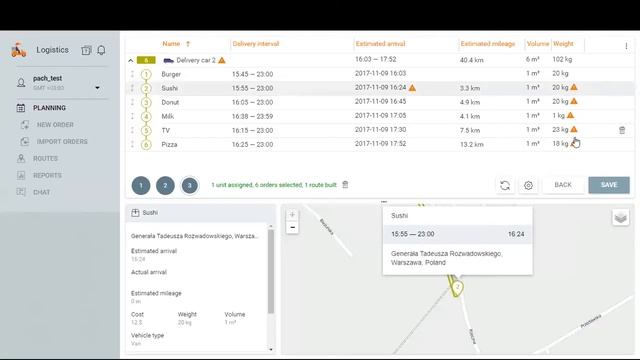Open table options three-dot menu

click(626, 46)
